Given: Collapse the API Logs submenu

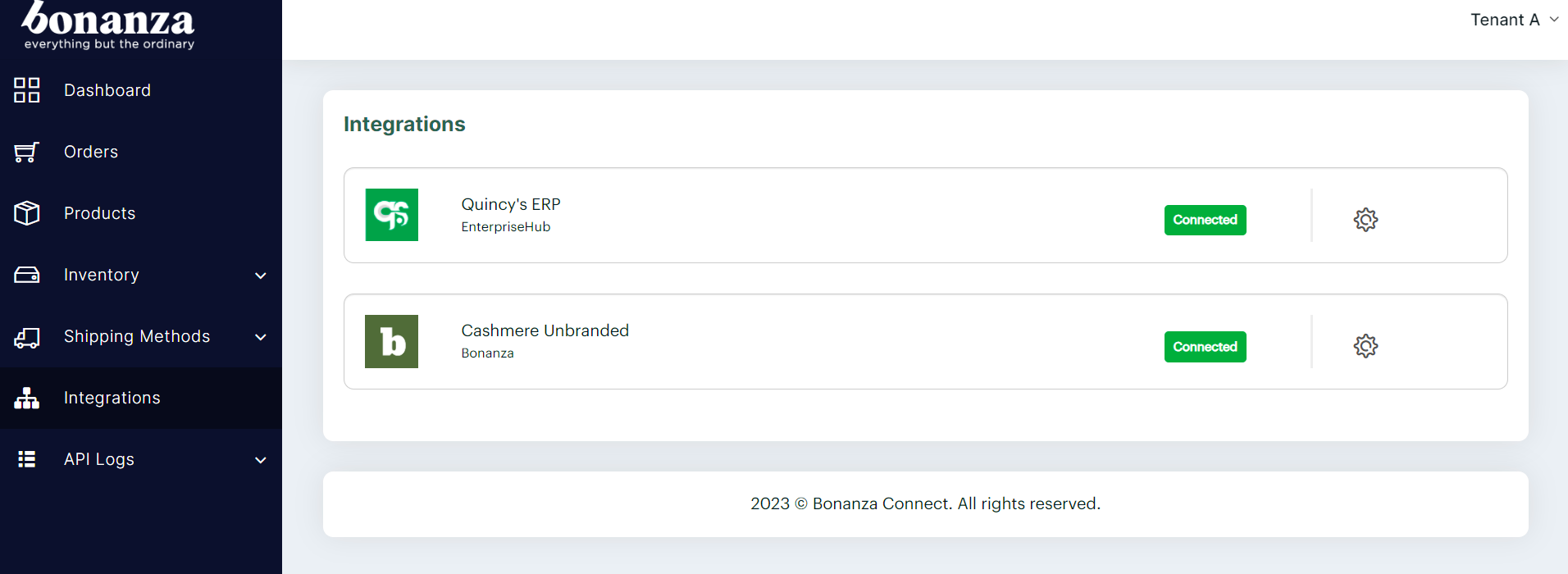Looking at the screenshot, I should click(260, 460).
